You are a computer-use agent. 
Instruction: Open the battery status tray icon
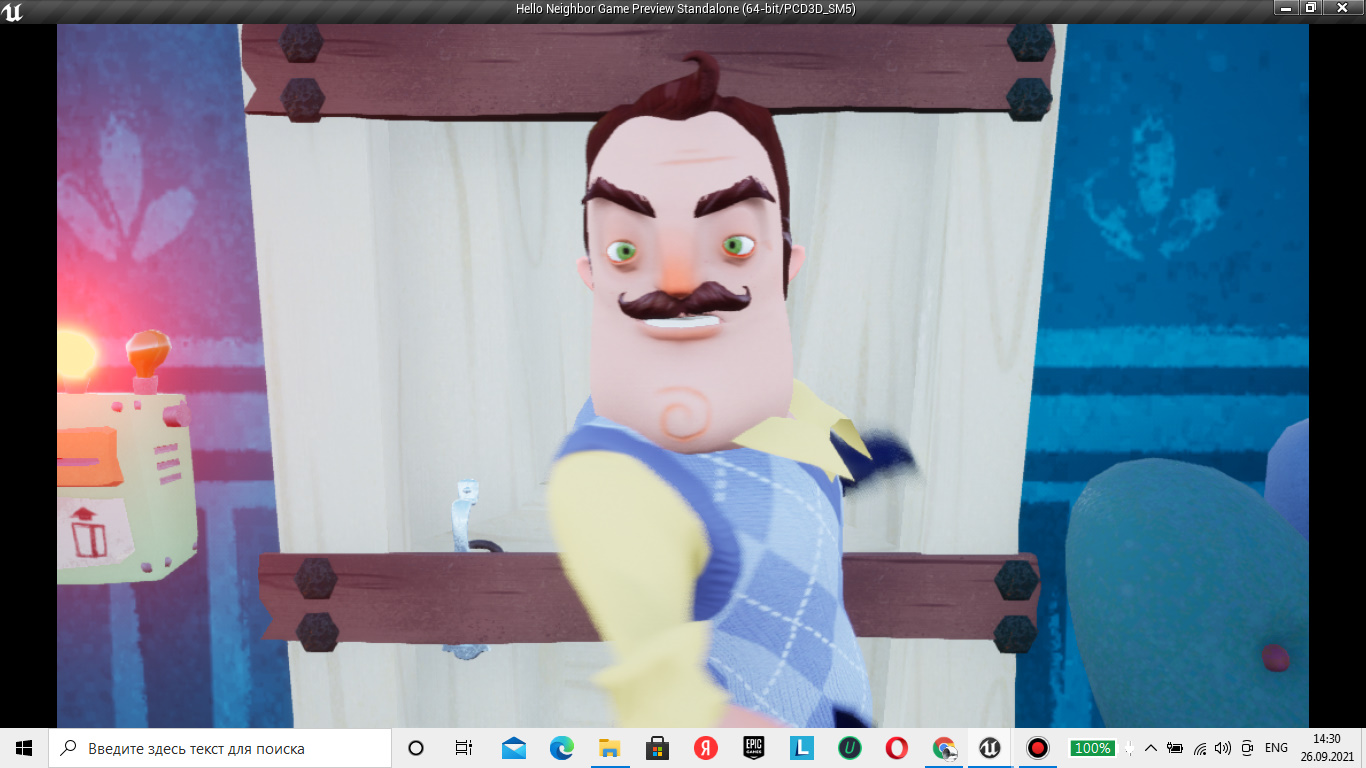(1175, 748)
